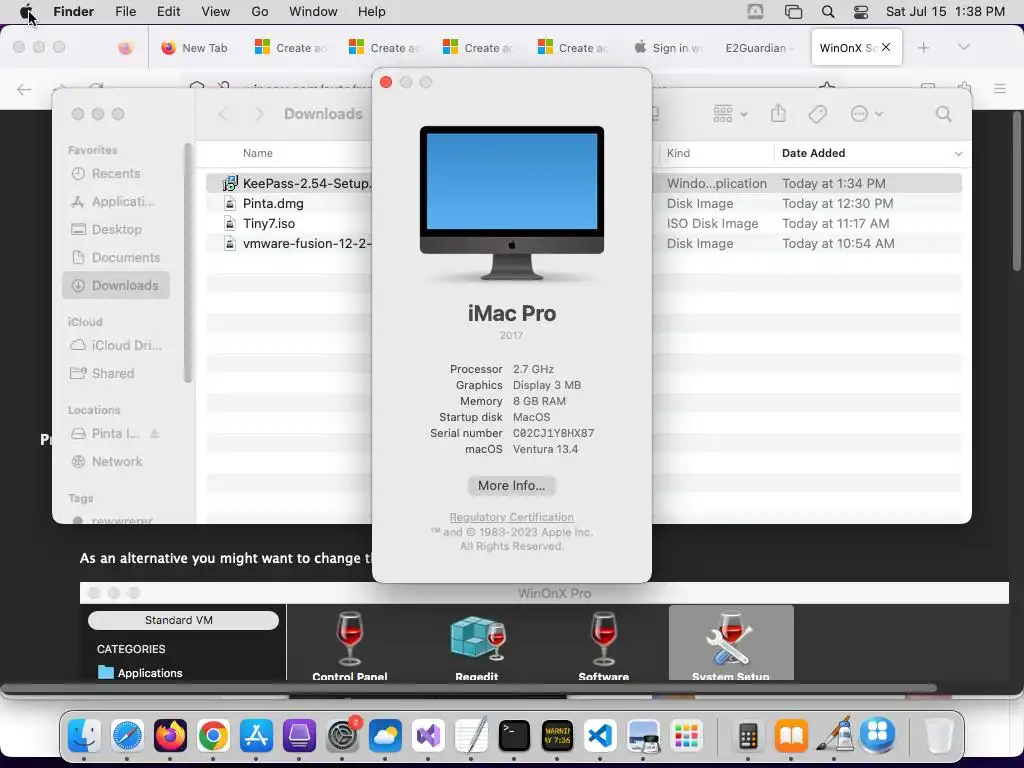Sort by the Kind column header
Viewport: 1024px width, 768px height.
(678, 153)
